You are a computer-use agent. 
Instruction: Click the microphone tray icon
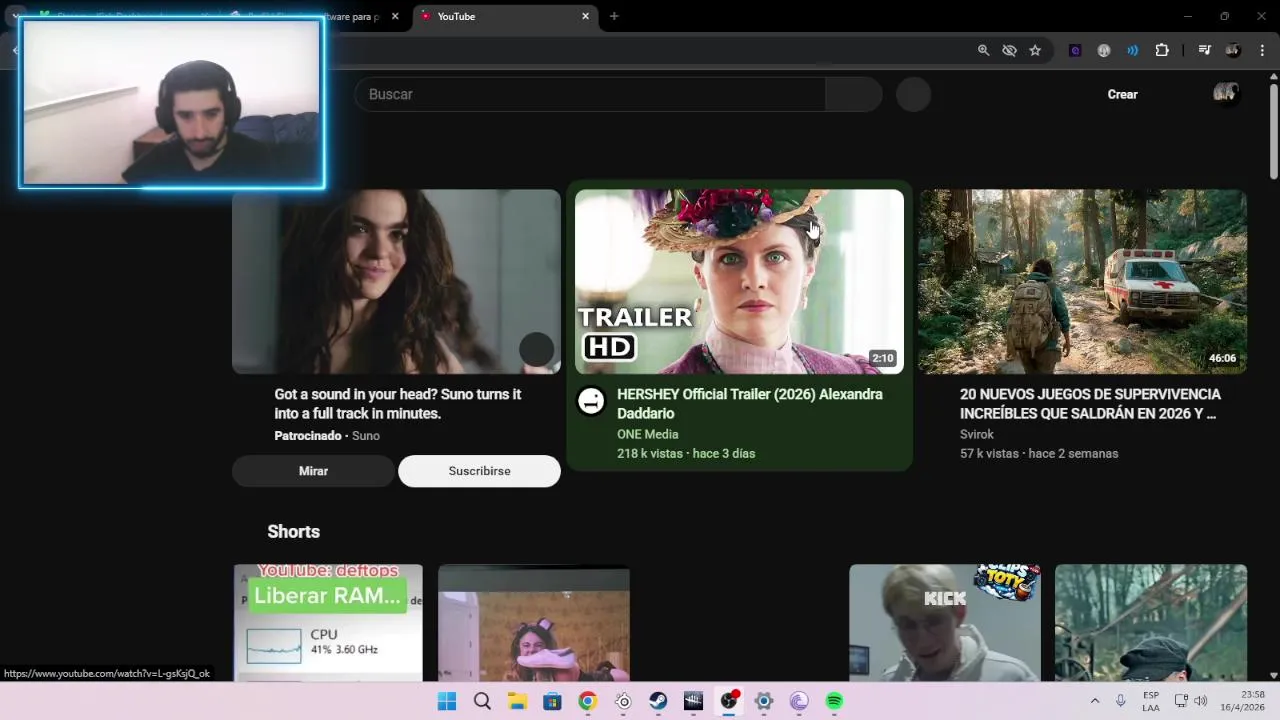1121,701
